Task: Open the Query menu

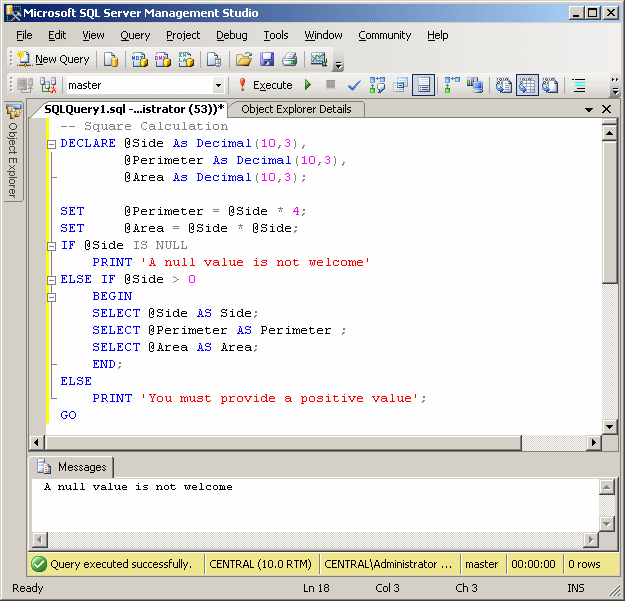Action: [135, 35]
